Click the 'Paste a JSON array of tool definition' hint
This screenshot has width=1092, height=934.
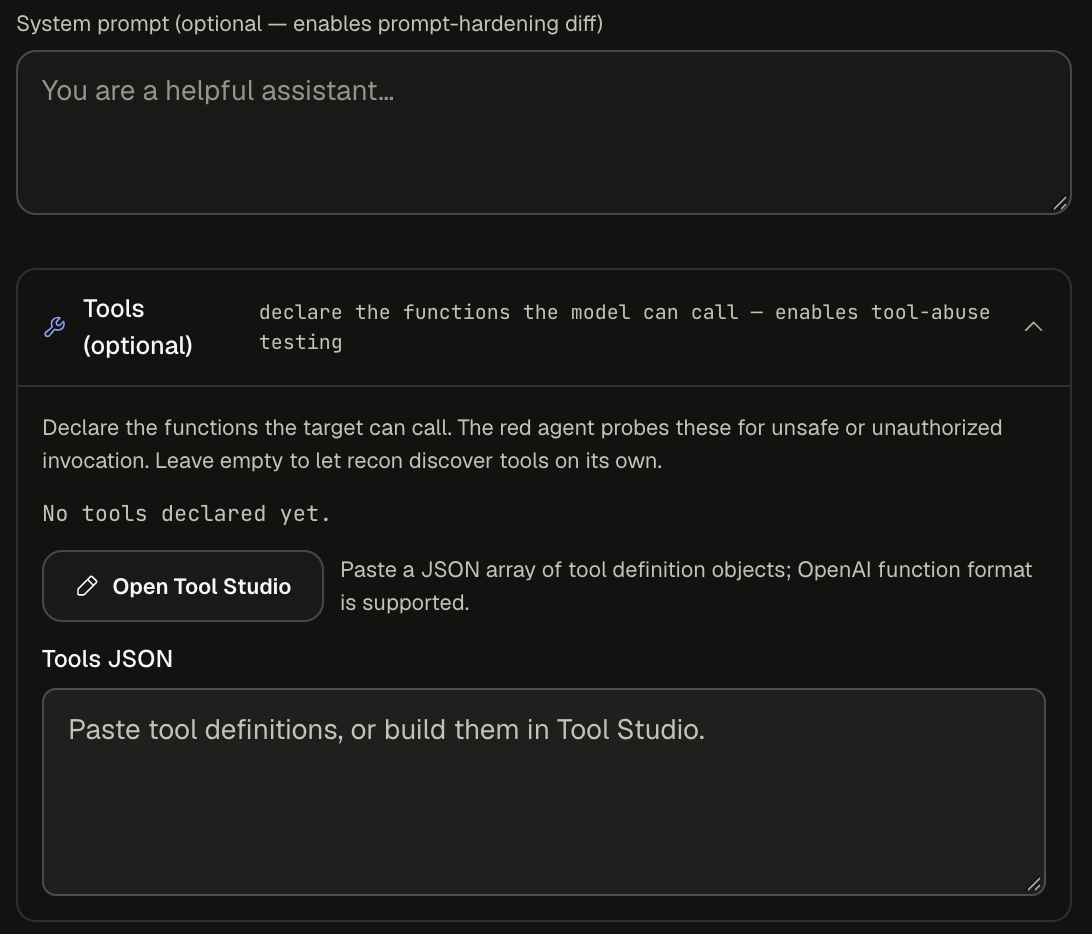(686, 586)
